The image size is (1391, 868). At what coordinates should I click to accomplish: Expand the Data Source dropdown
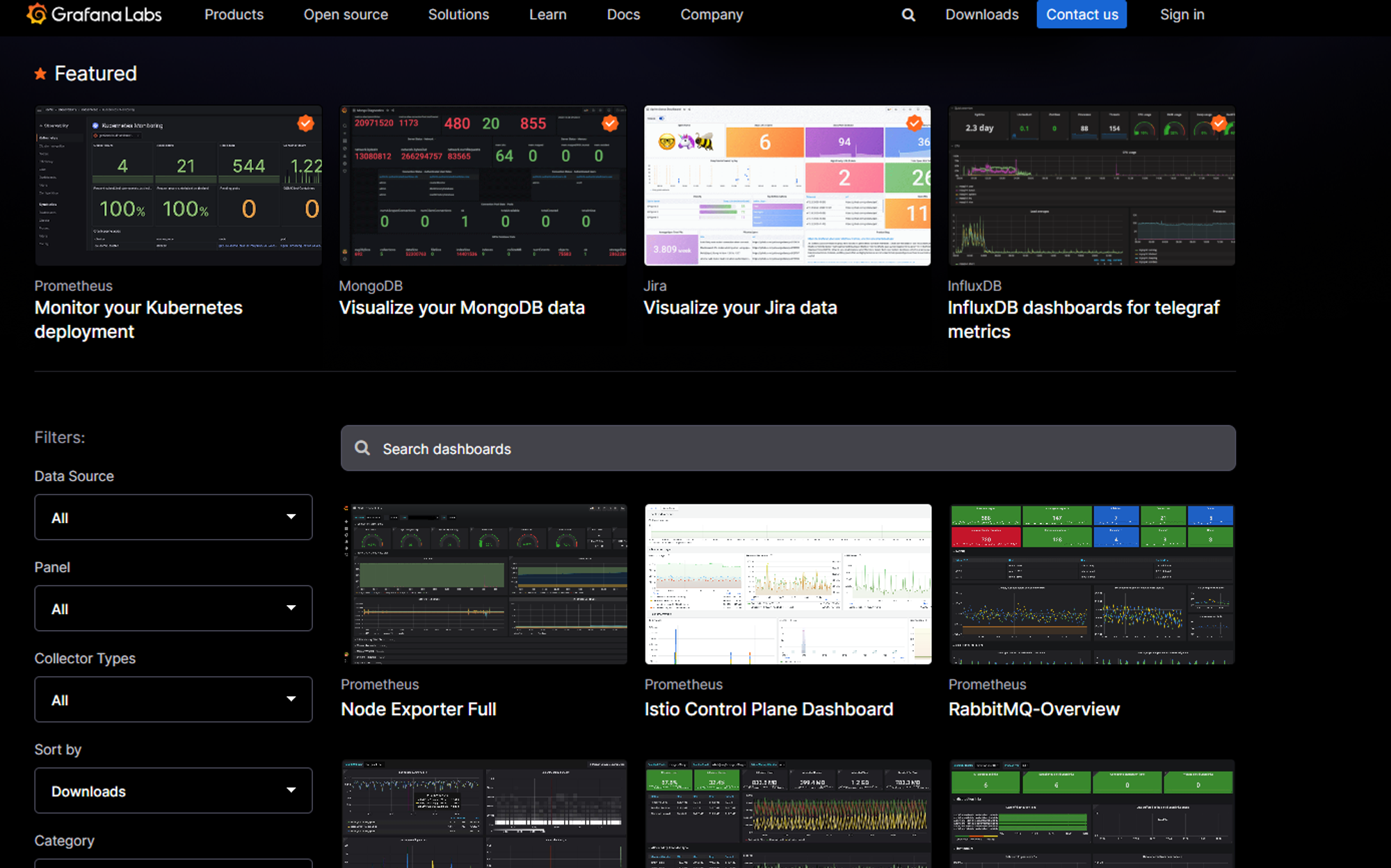pyautogui.click(x=173, y=517)
